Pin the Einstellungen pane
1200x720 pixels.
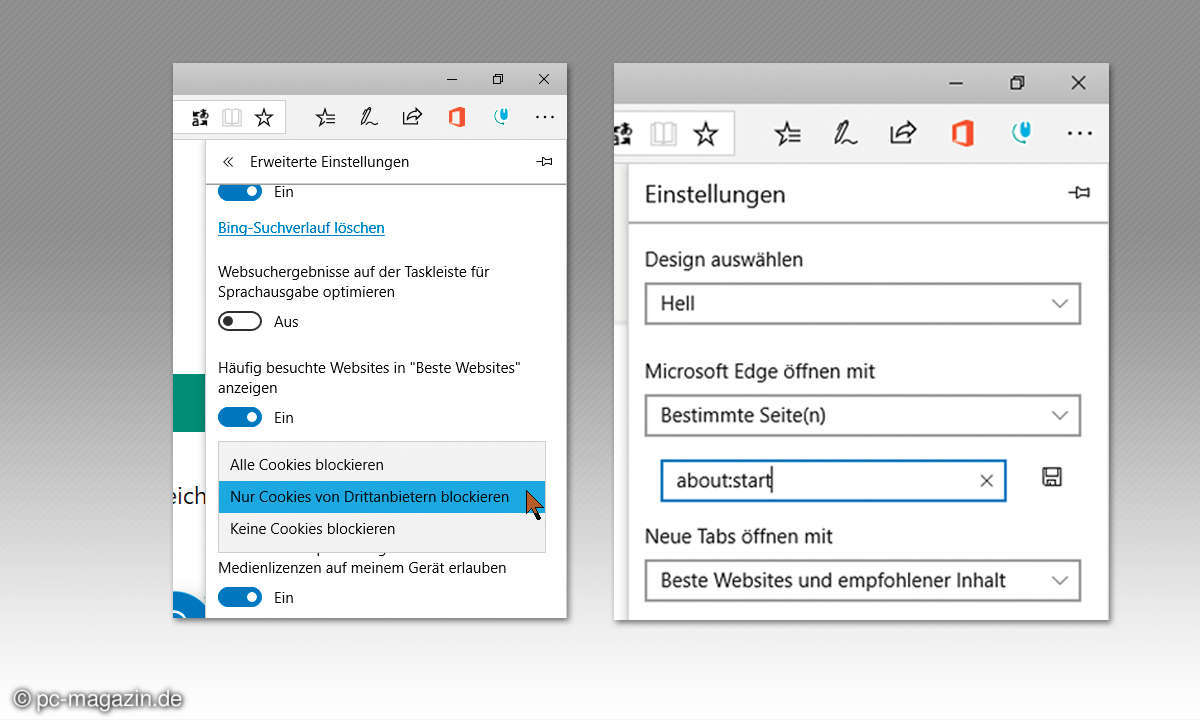point(1079,193)
